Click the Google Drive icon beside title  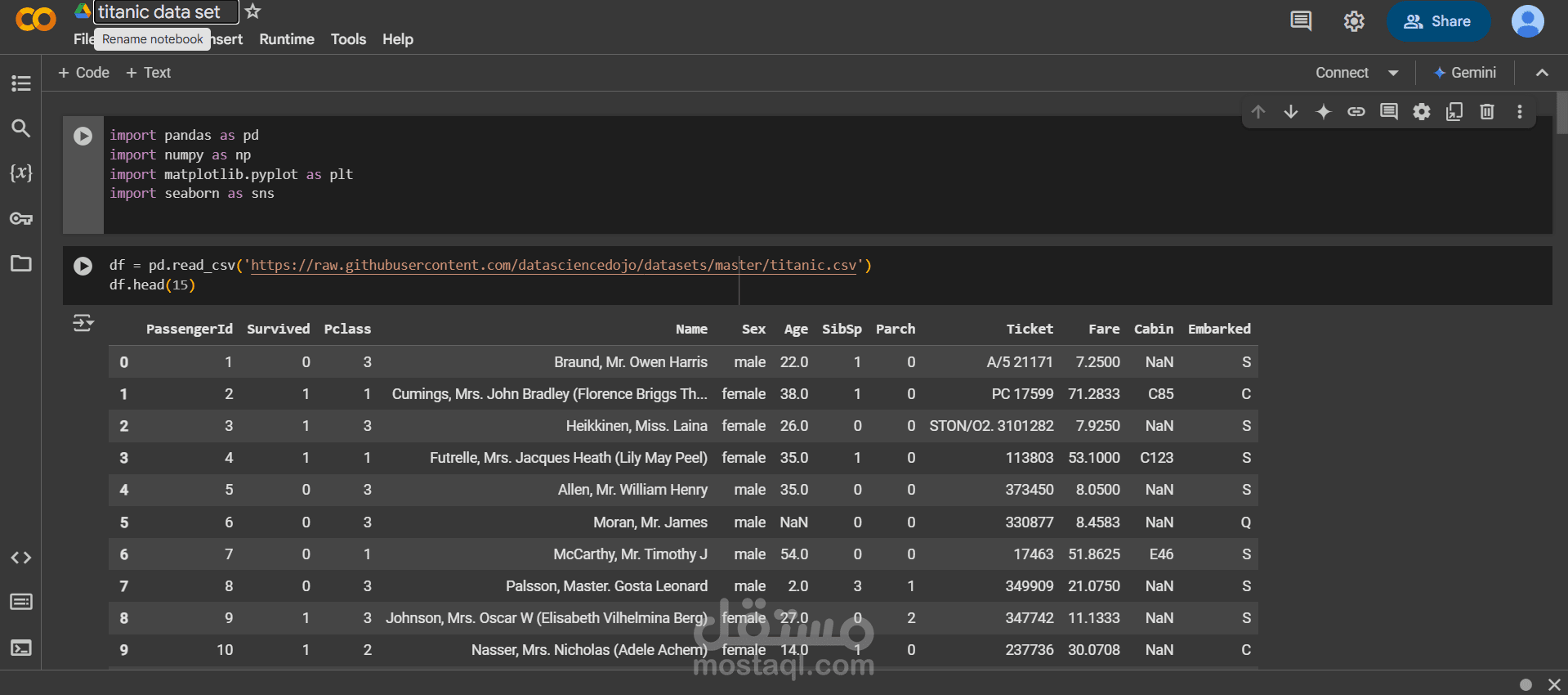(x=83, y=11)
